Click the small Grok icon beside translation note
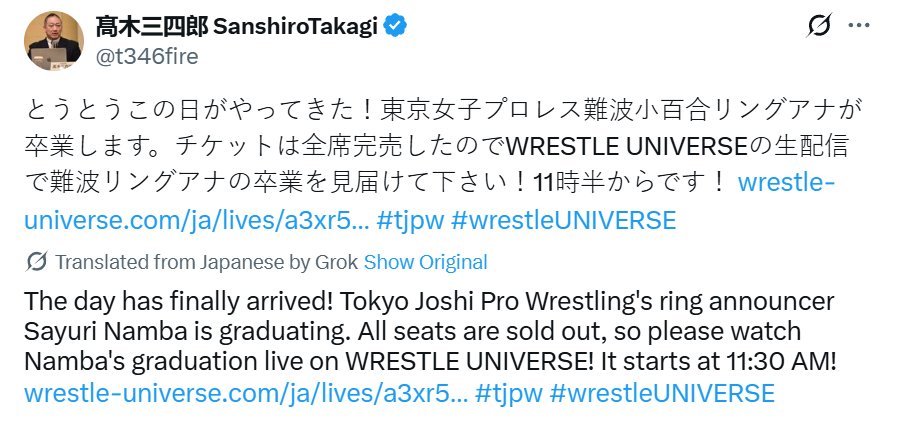Viewport: 898px width, 421px height. [36, 262]
